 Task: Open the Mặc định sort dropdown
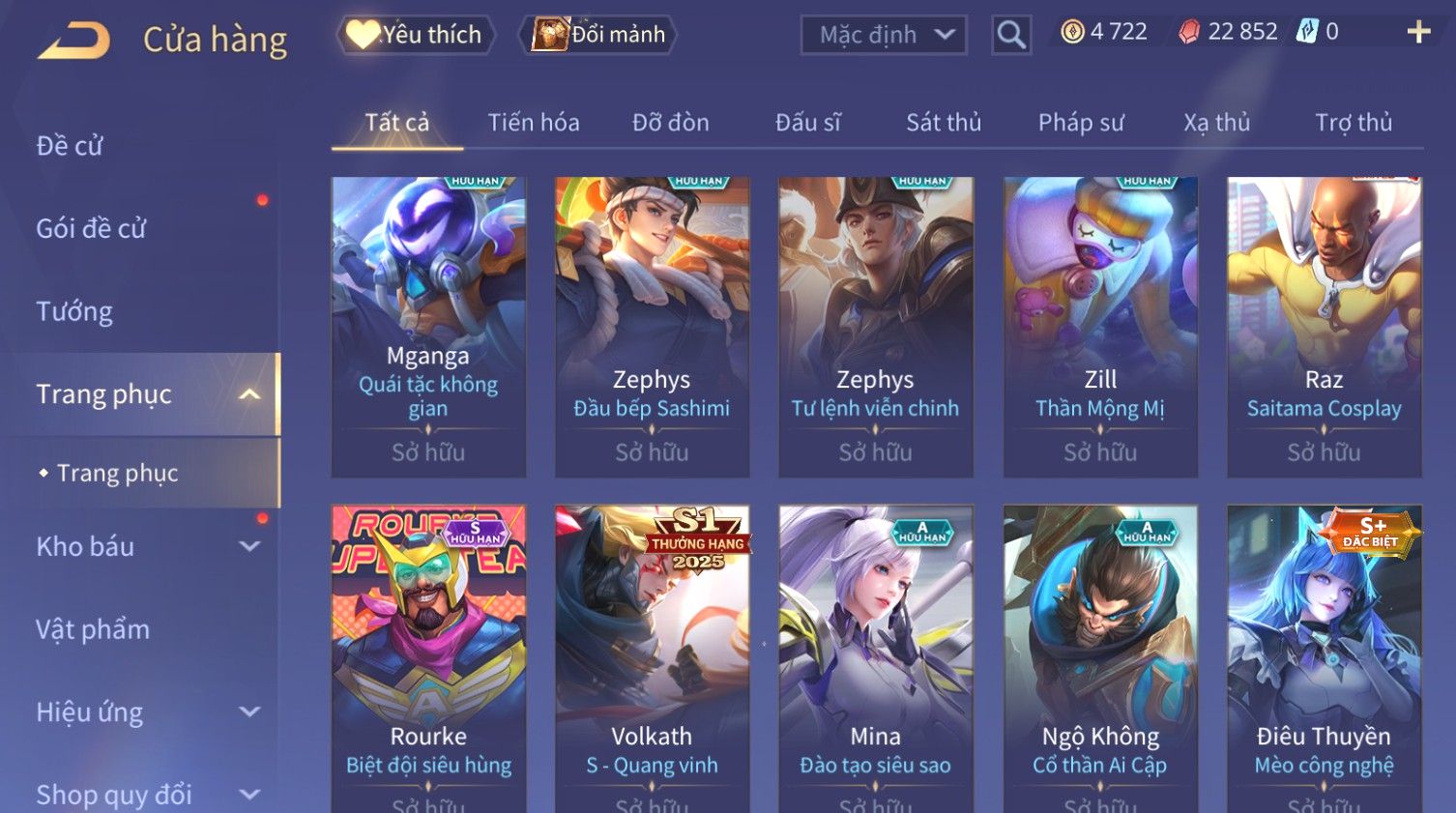coord(884,36)
